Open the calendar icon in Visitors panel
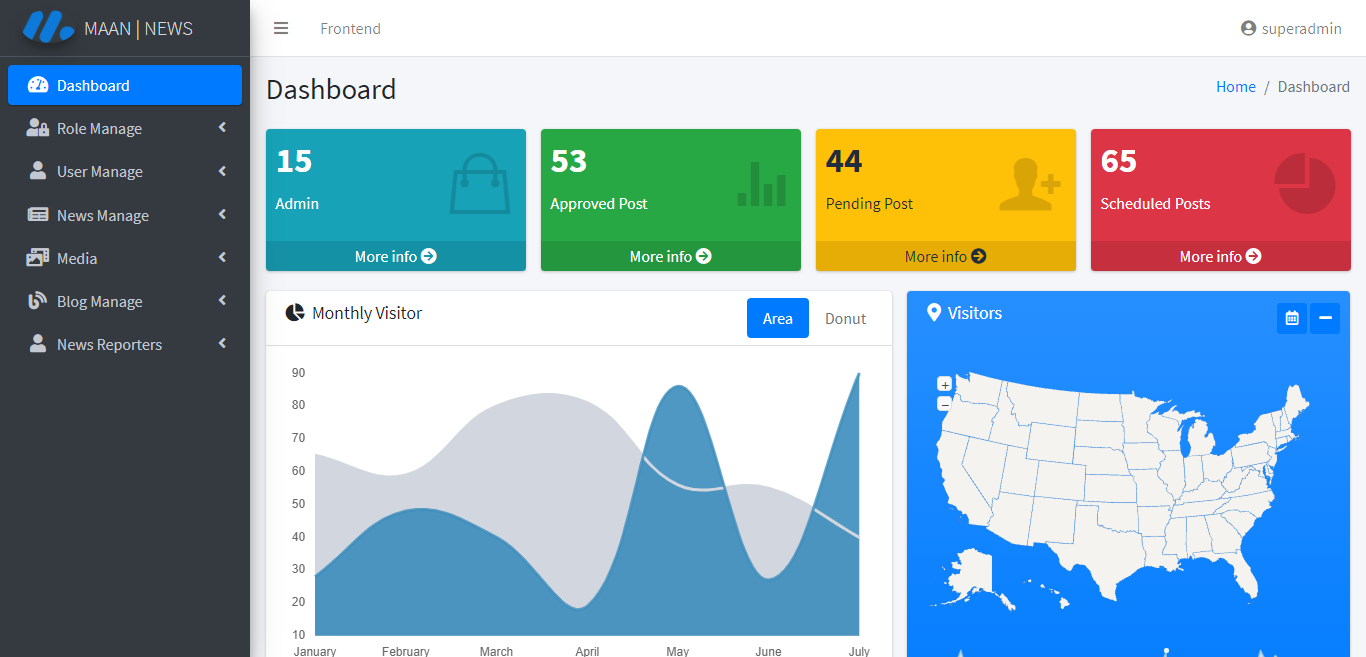Screen dimensions: 1366x657 coord(1292,318)
